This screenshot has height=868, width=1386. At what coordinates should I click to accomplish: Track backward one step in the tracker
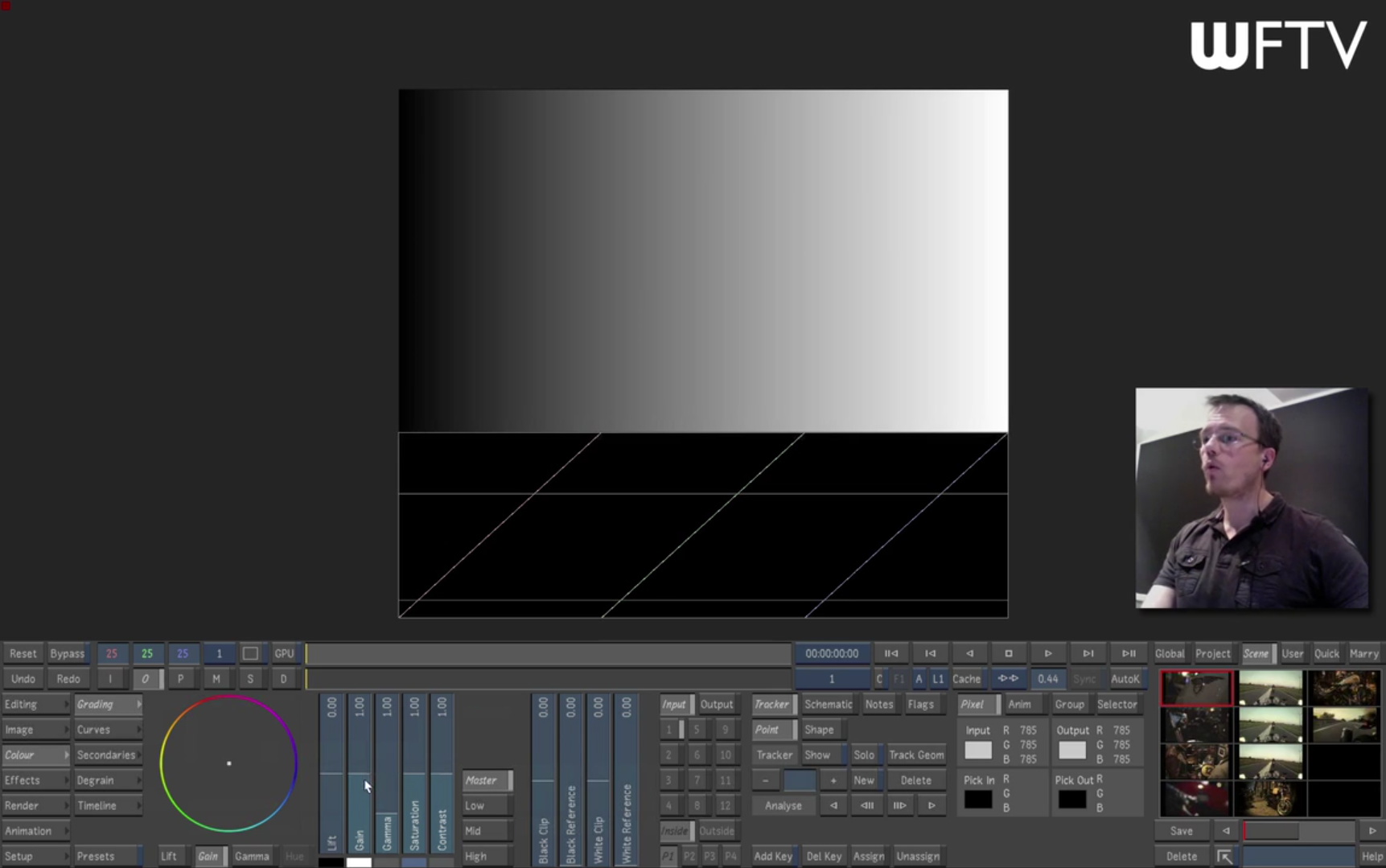[x=867, y=805]
